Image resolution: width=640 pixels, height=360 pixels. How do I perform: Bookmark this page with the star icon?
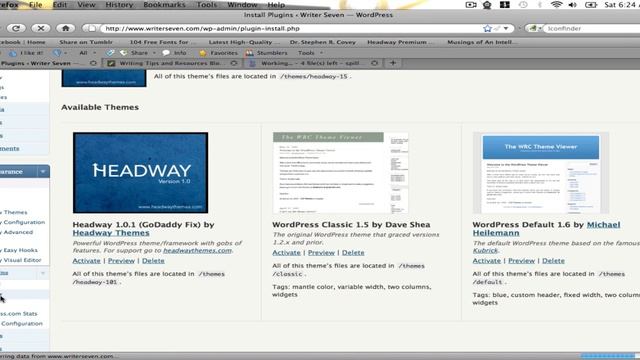click(487, 29)
